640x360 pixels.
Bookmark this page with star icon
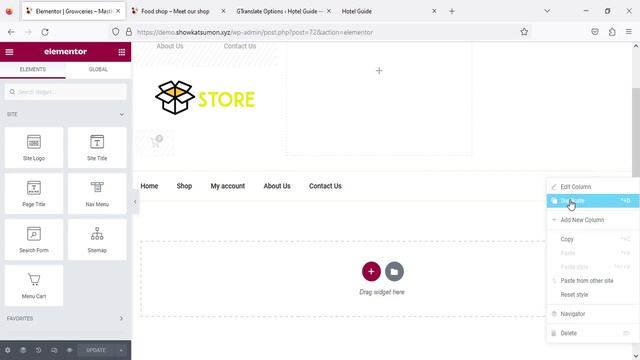tap(524, 32)
